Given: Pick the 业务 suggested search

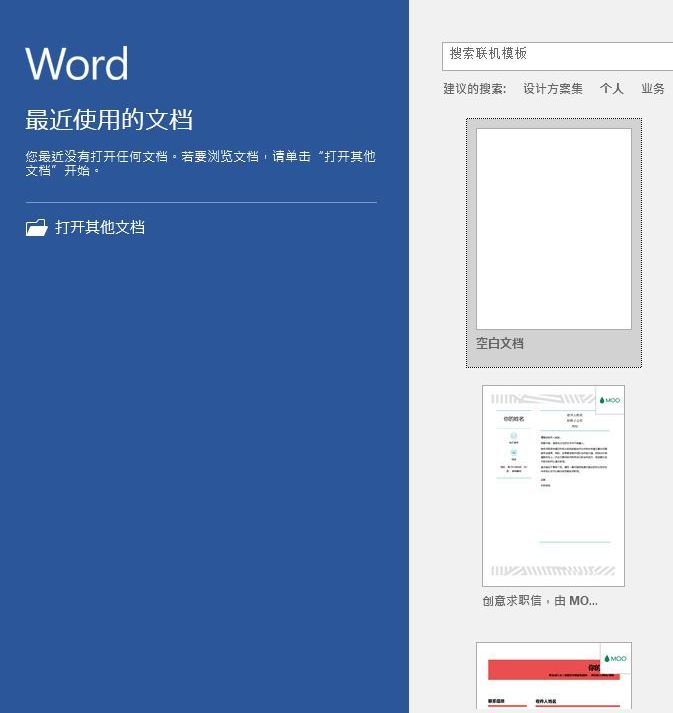Looking at the screenshot, I should coord(652,89).
